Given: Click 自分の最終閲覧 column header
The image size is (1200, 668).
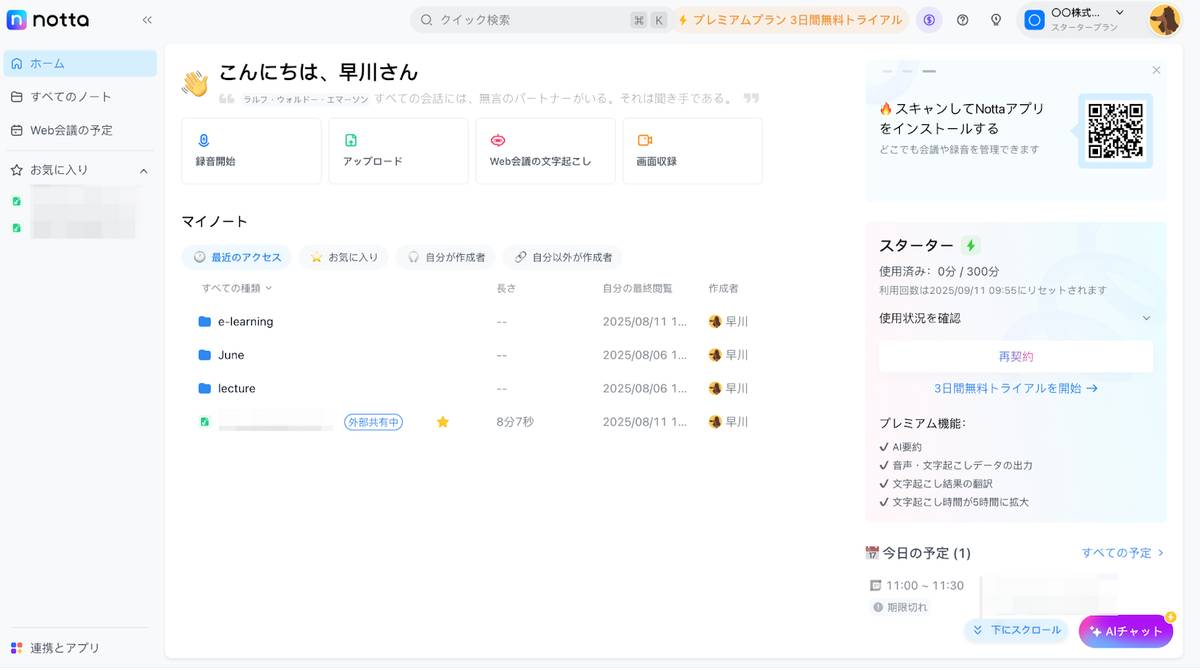Looking at the screenshot, I should tap(637, 288).
